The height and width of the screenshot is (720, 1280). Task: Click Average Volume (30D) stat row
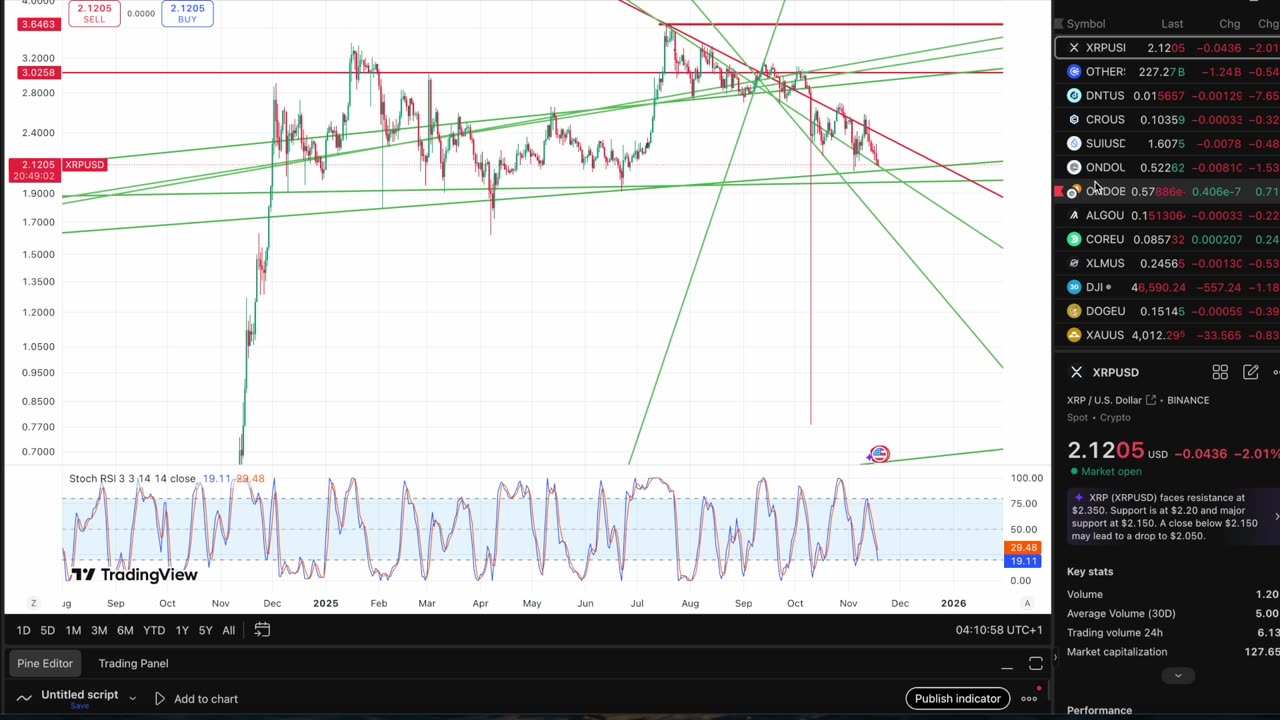click(x=1173, y=614)
